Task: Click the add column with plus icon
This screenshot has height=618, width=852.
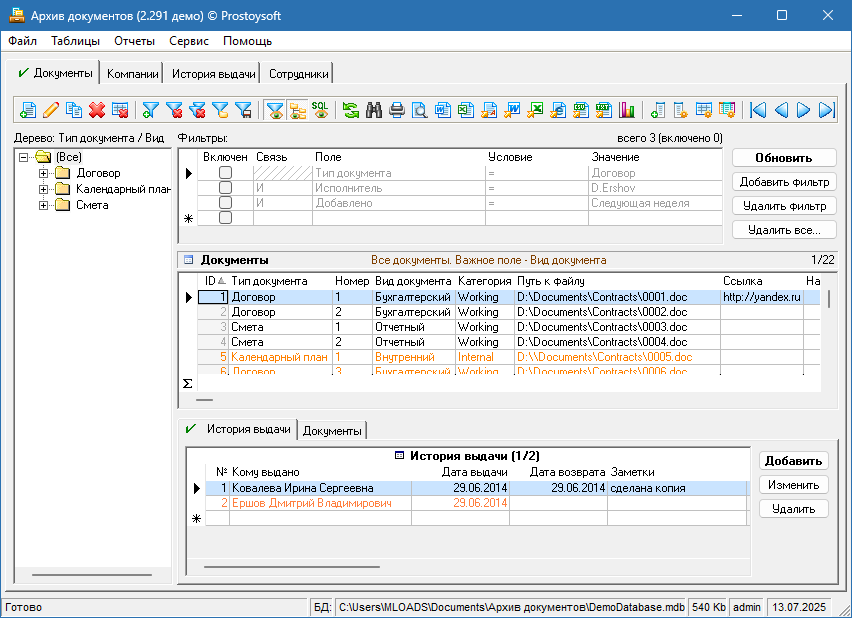Action: pos(657,110)
